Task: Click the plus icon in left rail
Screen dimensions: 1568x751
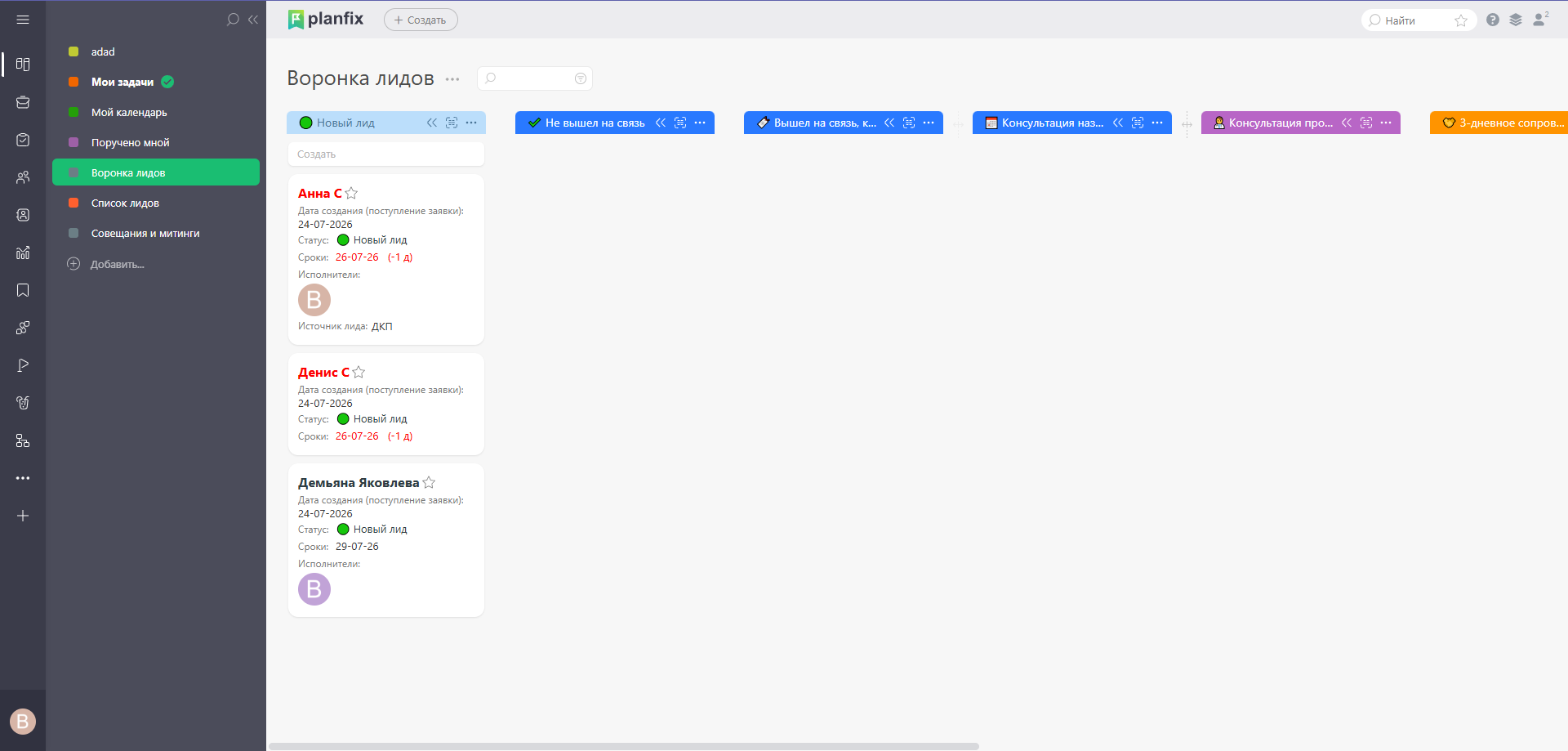Action: (x=23, y=516)
